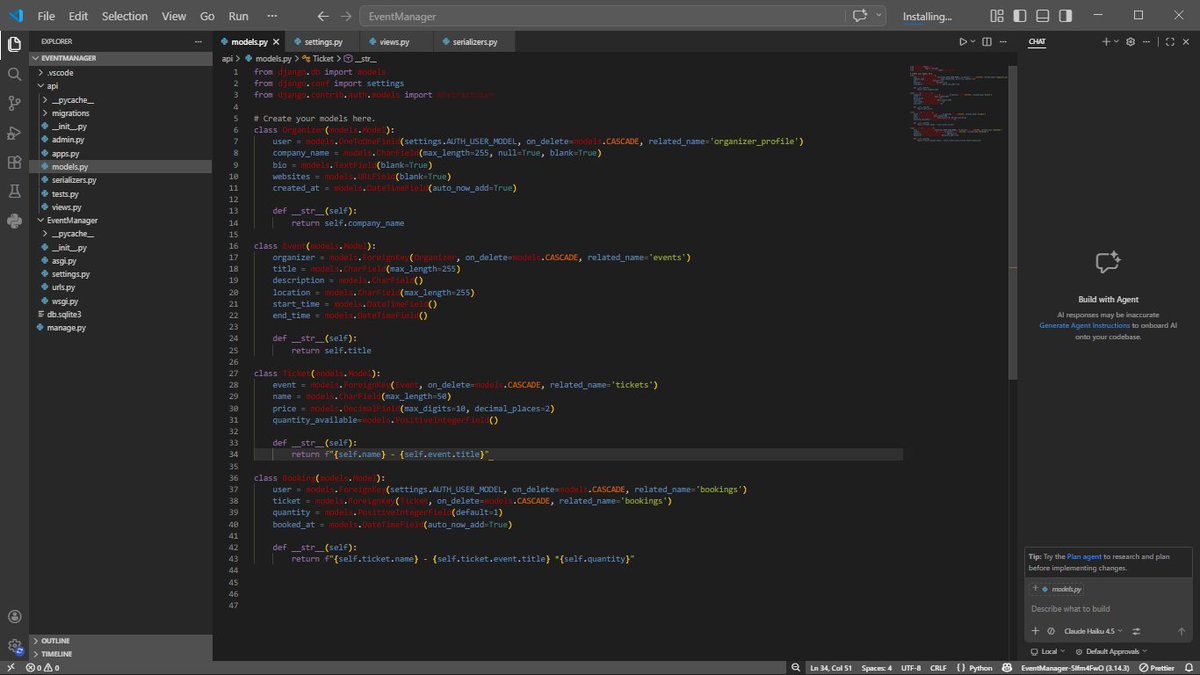
Task: Send chat message with arrow button
Action: point(1181,631)
